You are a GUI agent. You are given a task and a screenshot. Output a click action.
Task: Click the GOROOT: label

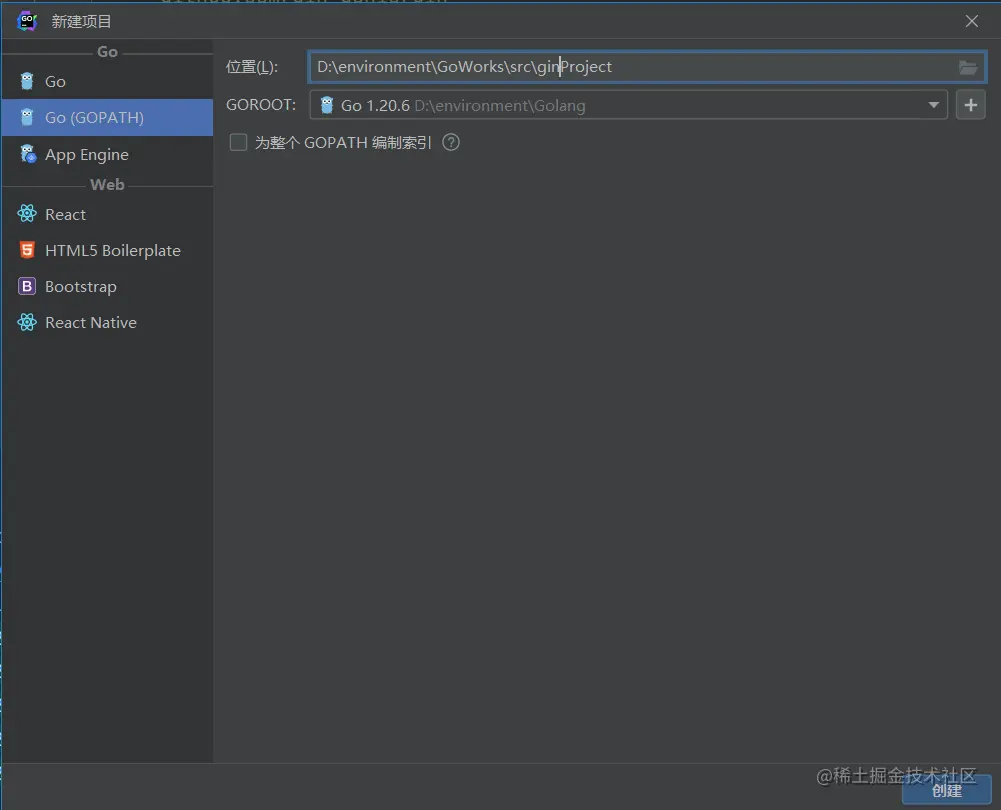click(x=261, y=105)
